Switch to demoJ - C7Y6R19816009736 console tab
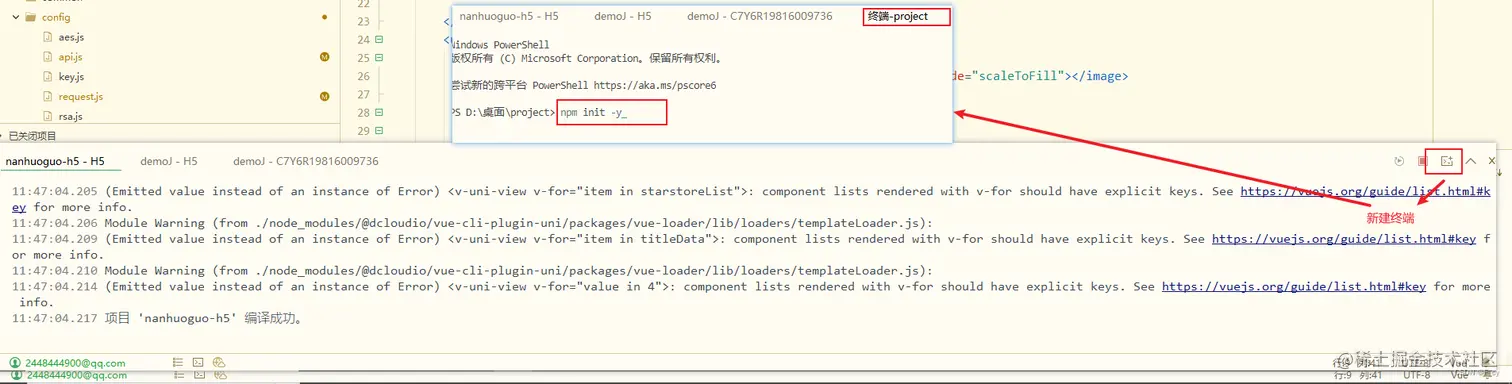 pos(306,161)
